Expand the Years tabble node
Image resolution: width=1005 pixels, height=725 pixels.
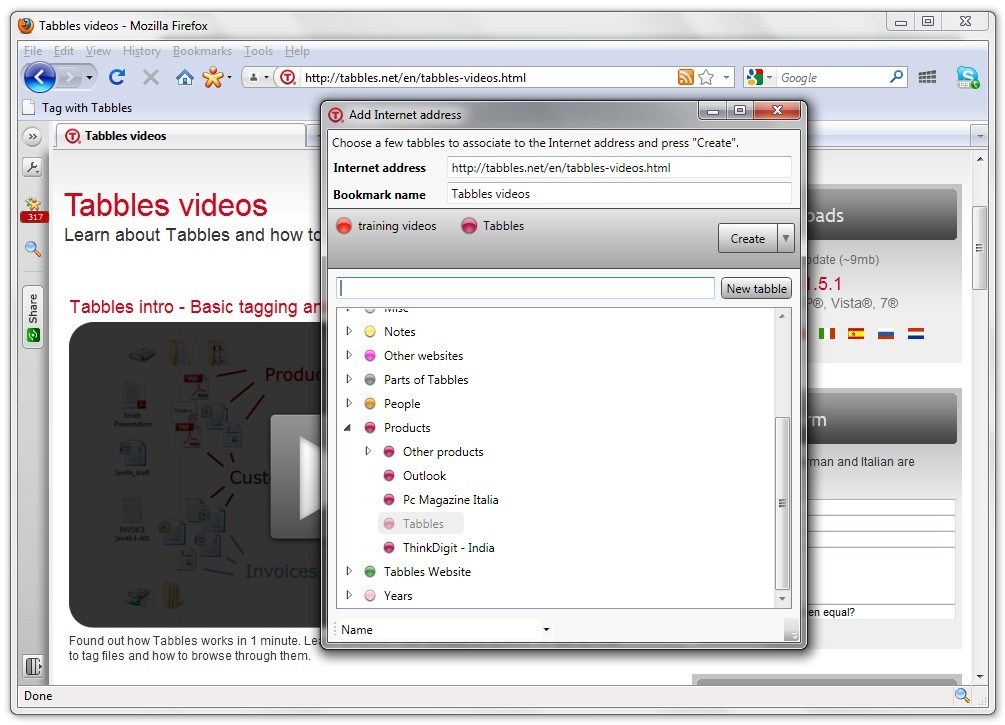point(349,596)
